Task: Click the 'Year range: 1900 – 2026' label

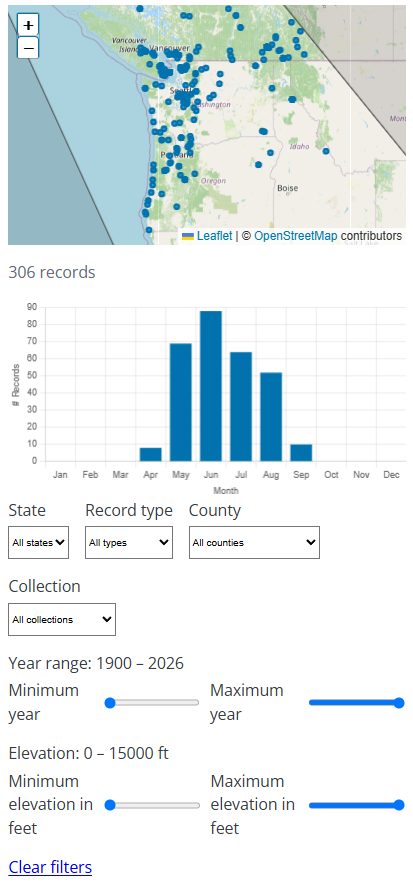Action: [x=96, y=663]
